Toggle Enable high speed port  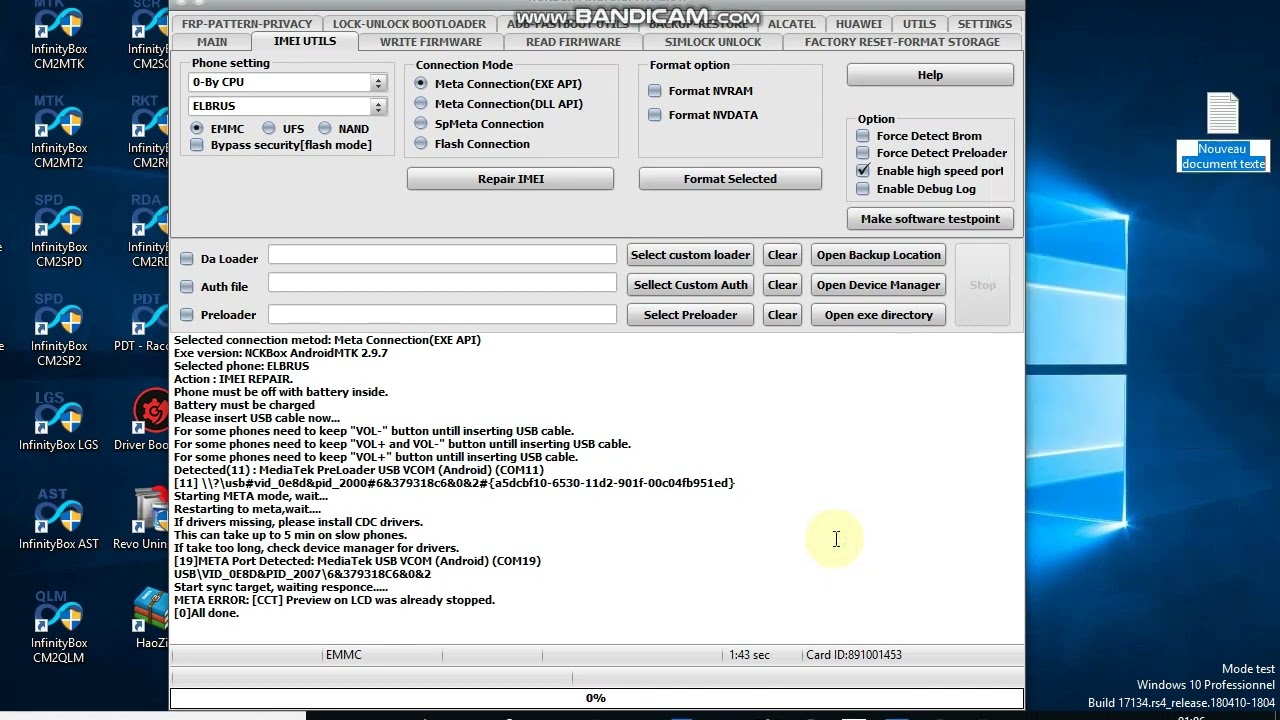click(863, 171)
